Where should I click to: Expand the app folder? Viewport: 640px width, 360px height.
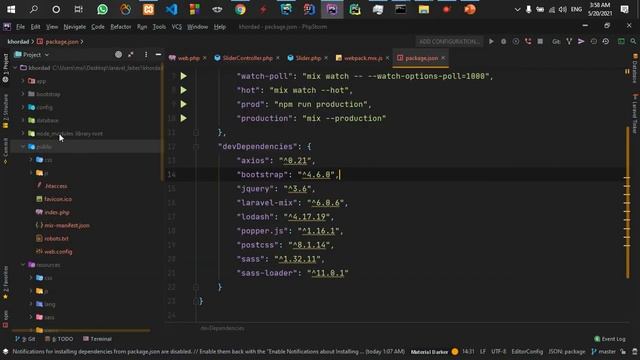[x=23, y=81]
